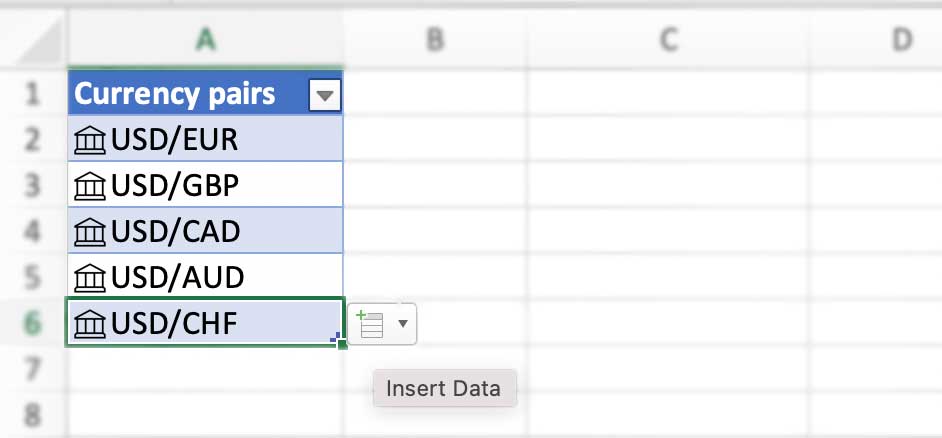
Task: Open the Currency pairs filter dropdown
Action: coord(326,95)
